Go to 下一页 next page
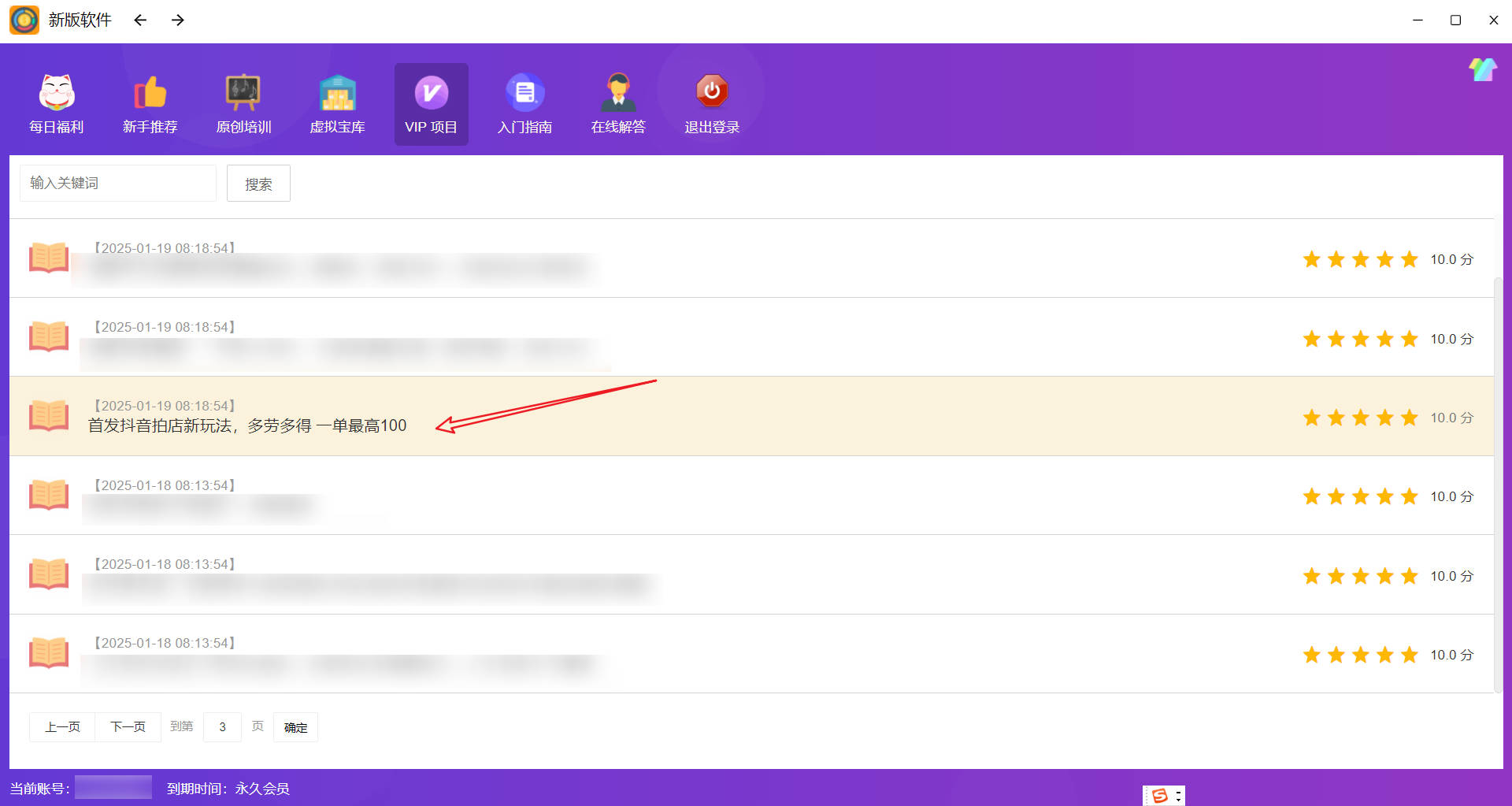Image resolution: width=1512 pixels, height=806 pixels. [x=128, y=726]
